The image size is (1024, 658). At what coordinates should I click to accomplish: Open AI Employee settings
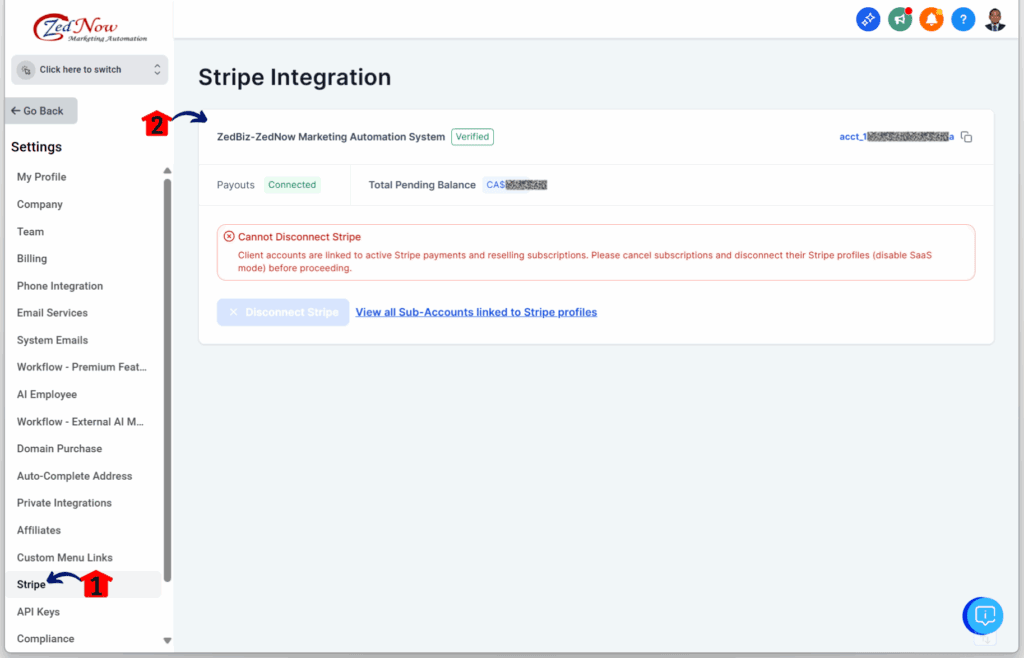(47, 394)
